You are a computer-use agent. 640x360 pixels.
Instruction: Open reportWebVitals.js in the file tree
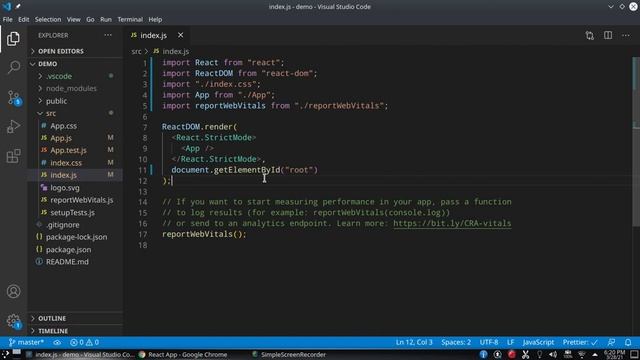76,200
